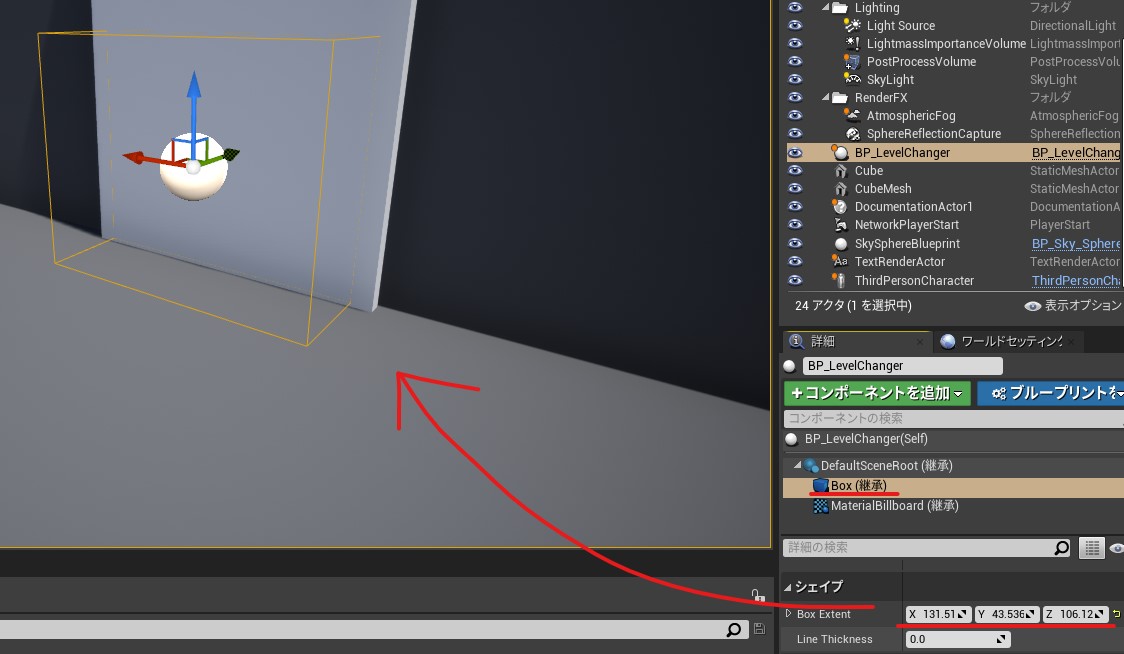Screen dimensions: 1124x654
Task: Click the SkyLight actor icon
Action: (x=852, y=80)
